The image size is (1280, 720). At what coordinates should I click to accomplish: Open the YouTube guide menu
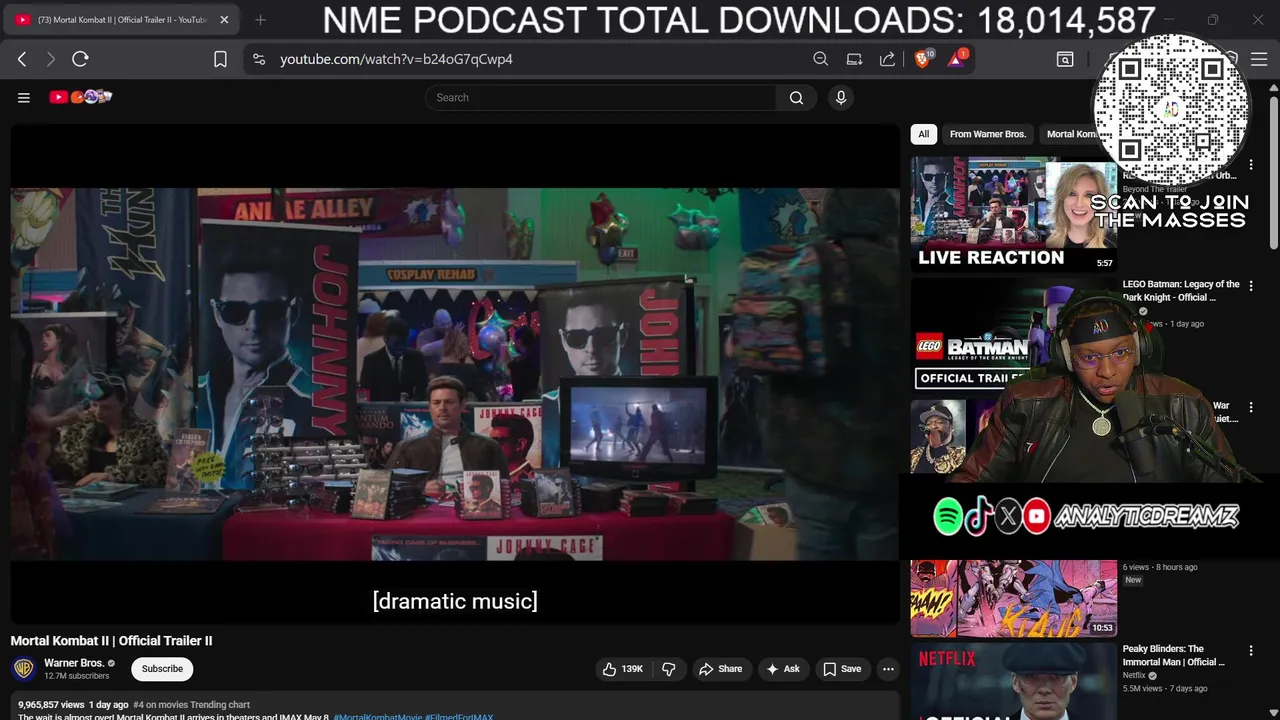point(24,97)
